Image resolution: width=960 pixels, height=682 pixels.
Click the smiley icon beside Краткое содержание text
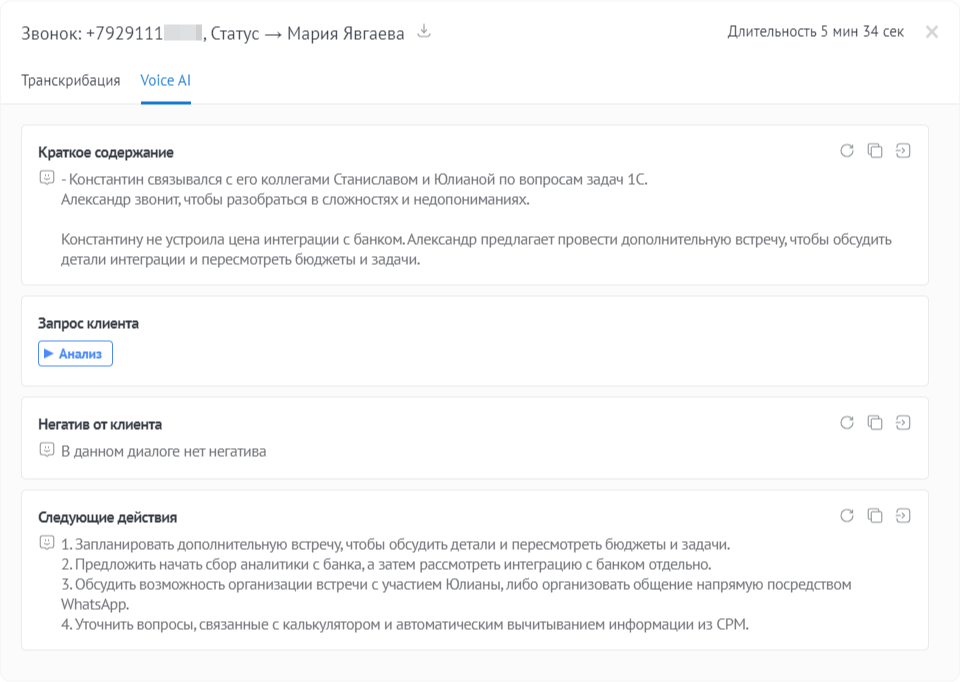tap(47, 178)
